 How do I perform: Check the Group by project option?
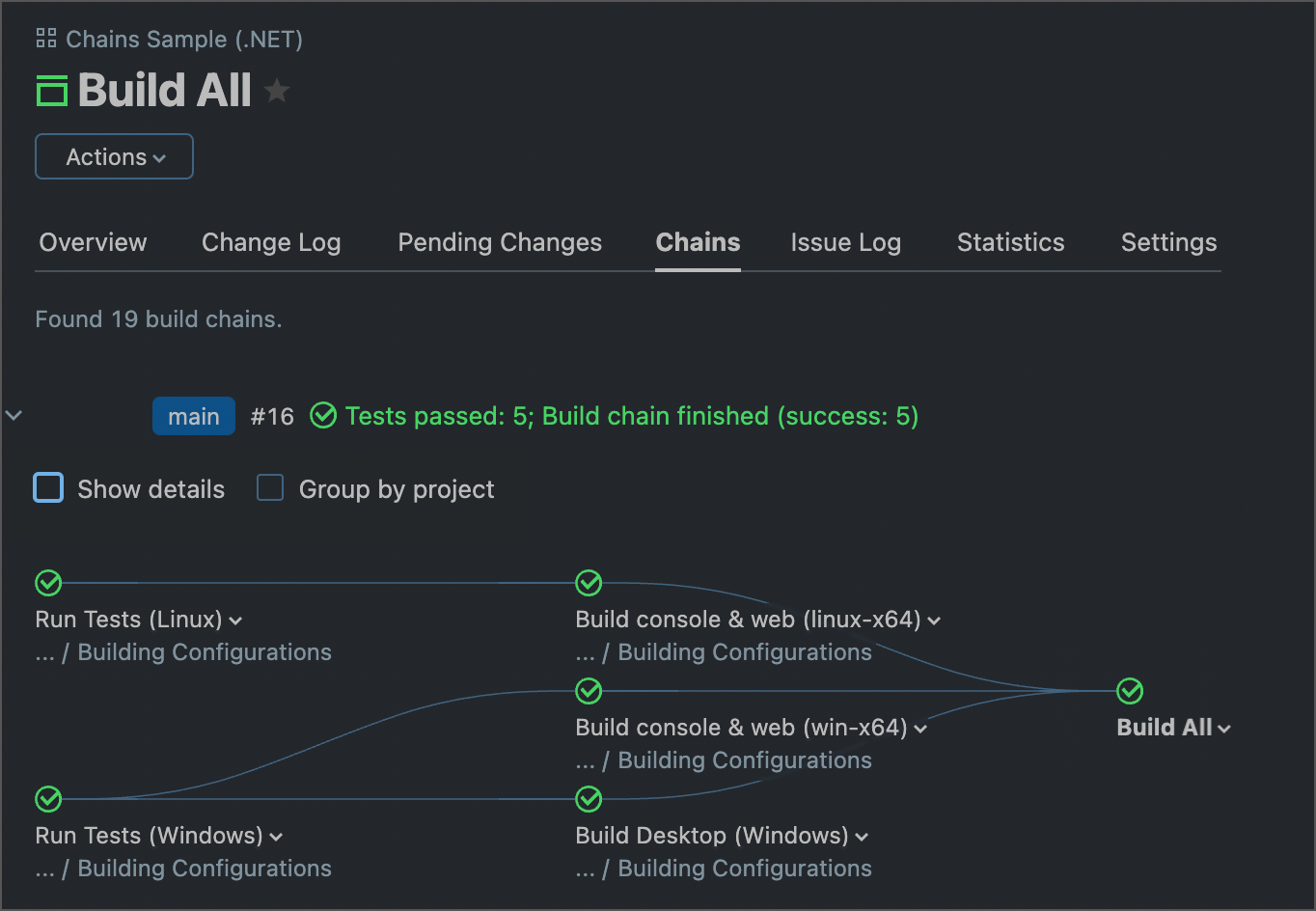(x=270, y=488)
